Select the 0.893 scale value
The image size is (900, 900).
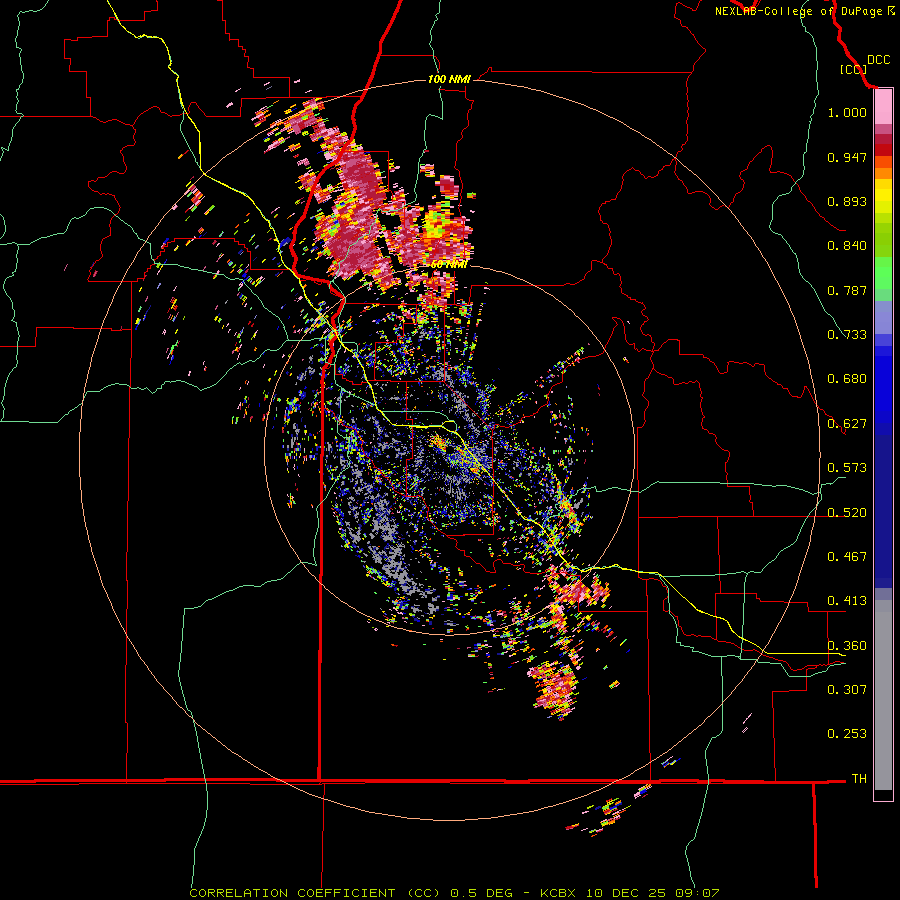[847, 201]
